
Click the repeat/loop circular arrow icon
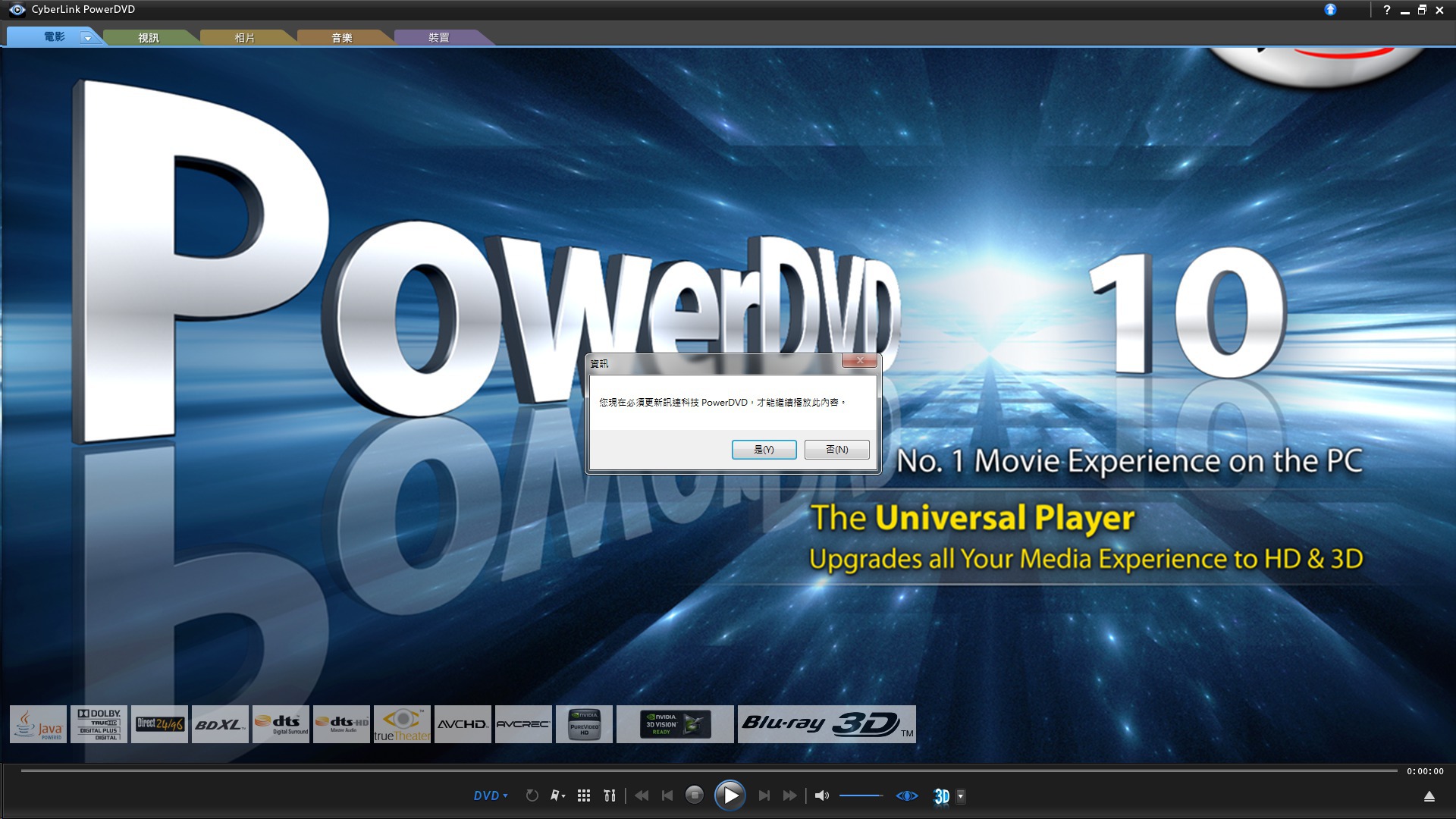coord(532,795)
